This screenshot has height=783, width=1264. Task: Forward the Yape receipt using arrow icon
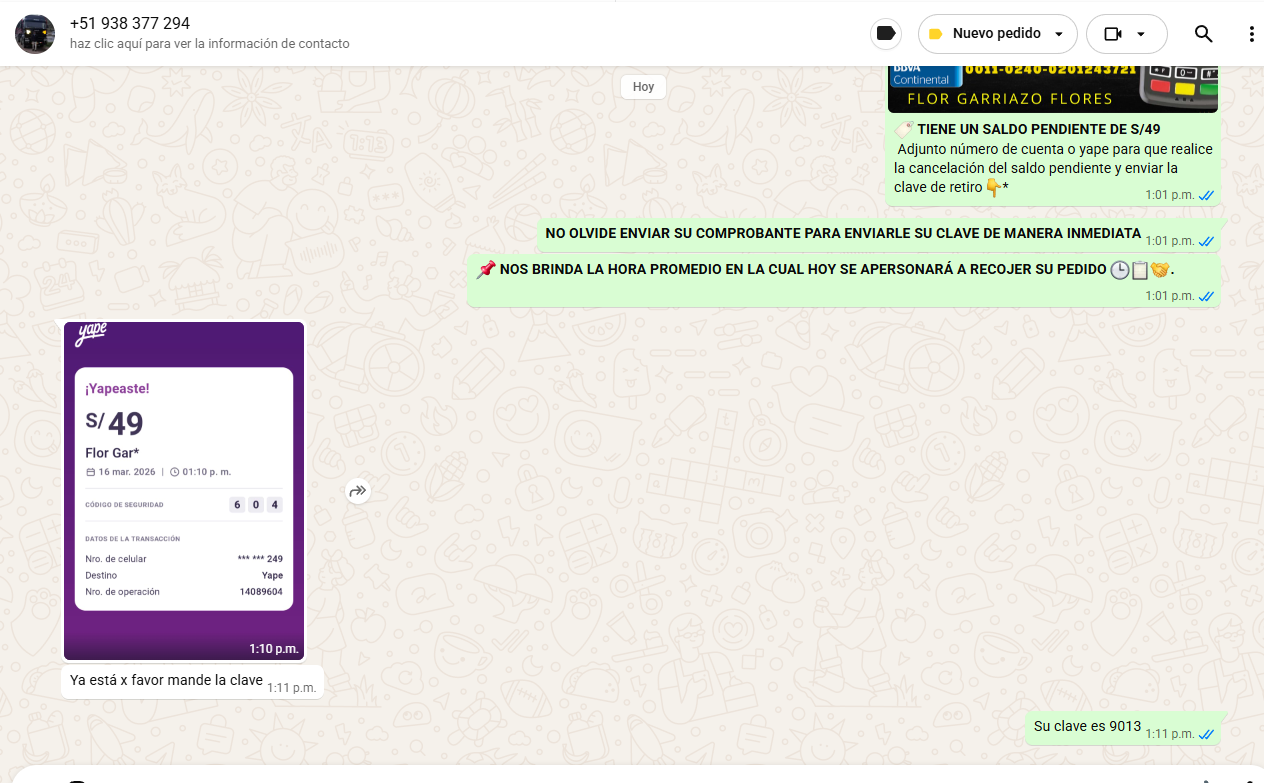coord(358,491)
